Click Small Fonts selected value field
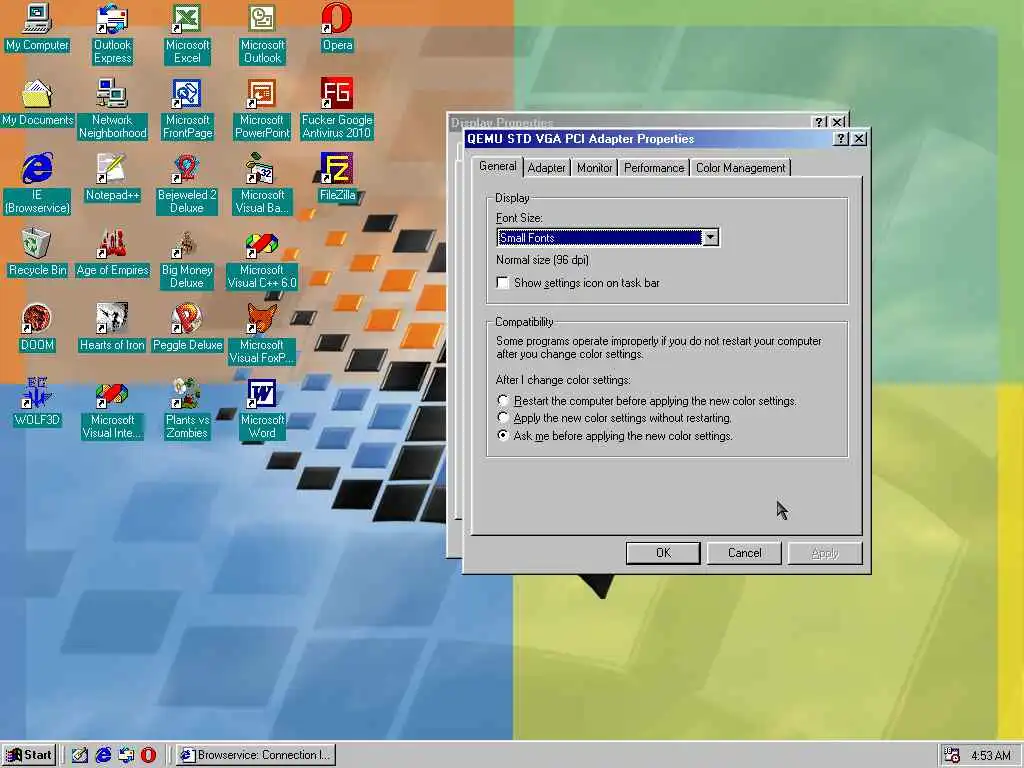 point(600,238)
